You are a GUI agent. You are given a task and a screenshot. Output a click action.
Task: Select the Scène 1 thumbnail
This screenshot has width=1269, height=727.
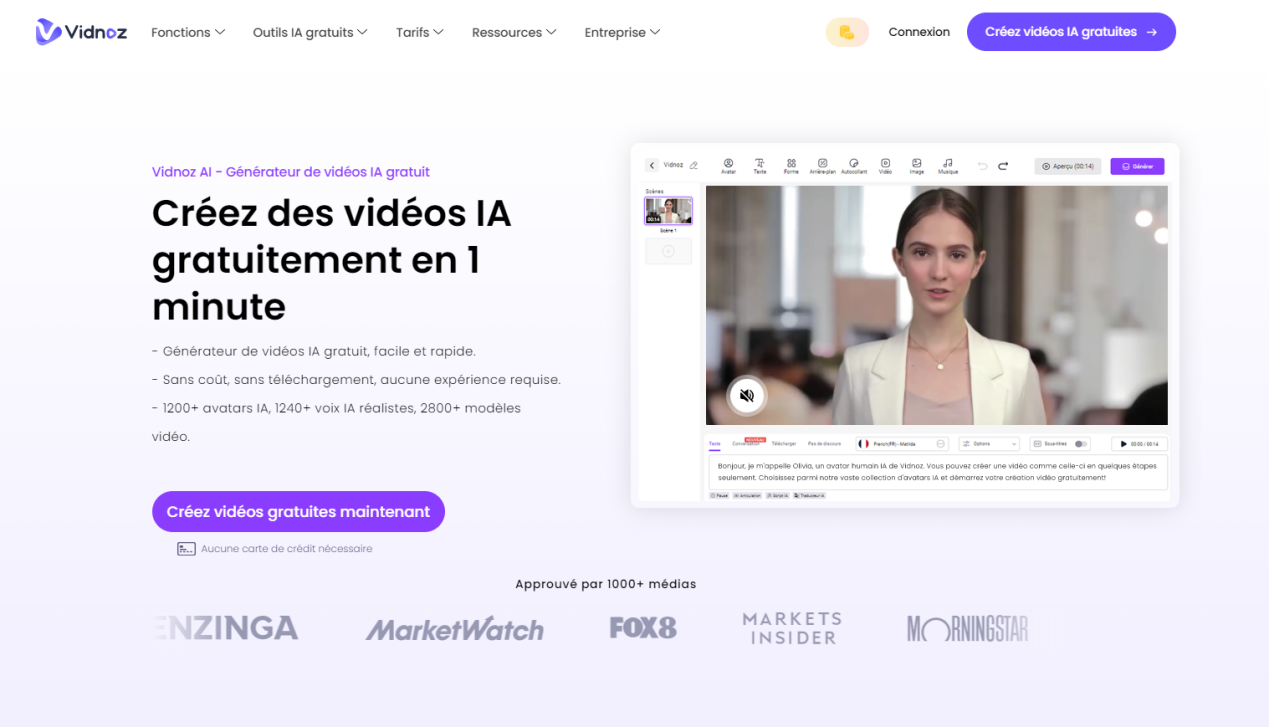[668, 211]
